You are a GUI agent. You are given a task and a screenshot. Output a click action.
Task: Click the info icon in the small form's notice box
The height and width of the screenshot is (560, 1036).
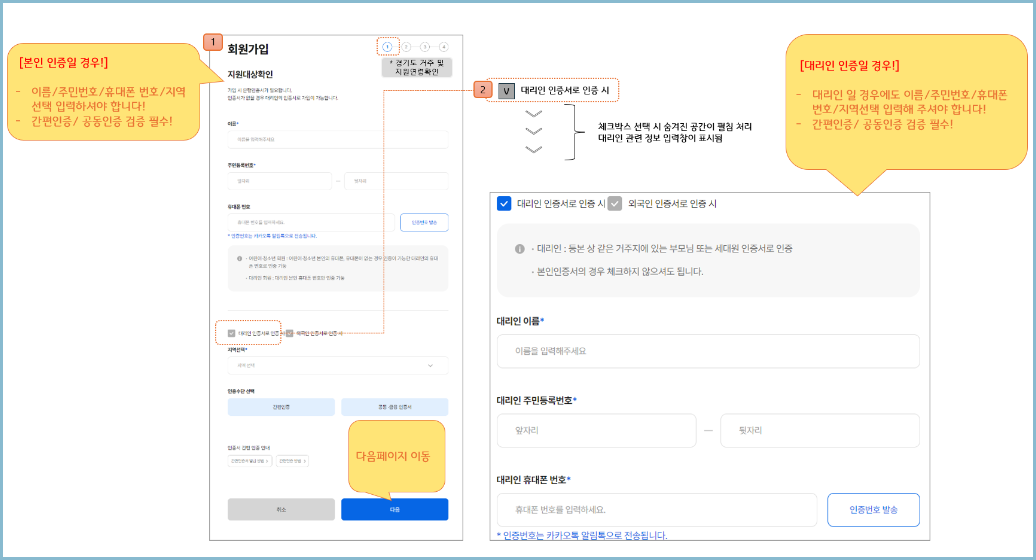click(239, 258)
